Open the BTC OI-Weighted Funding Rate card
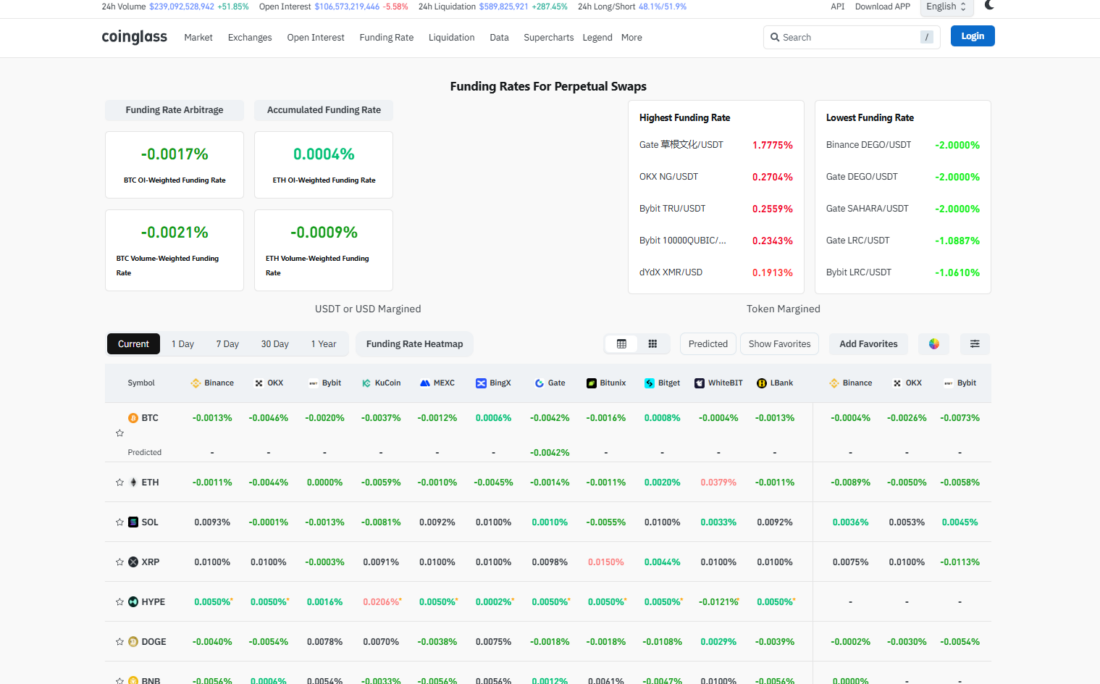 click(x=175, y=165)
